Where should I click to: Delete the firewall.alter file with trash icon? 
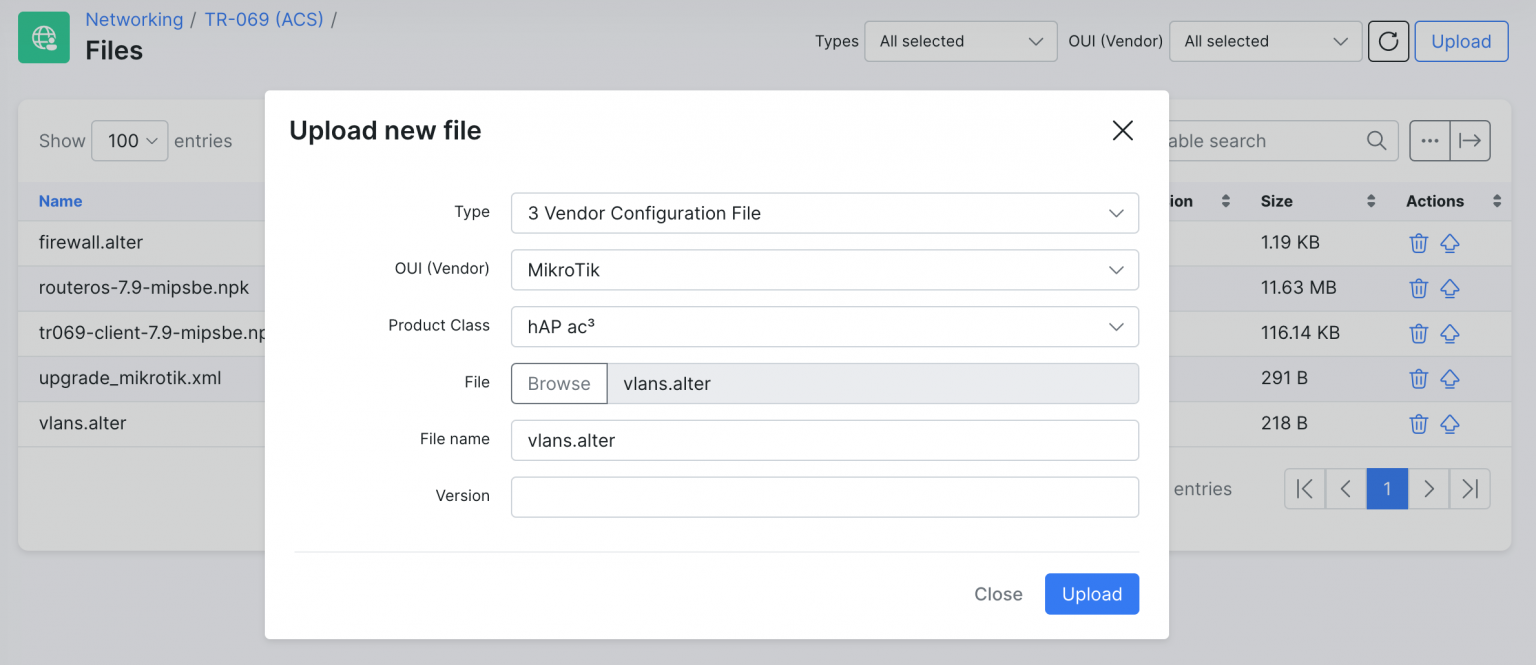tap(1418, 243)
